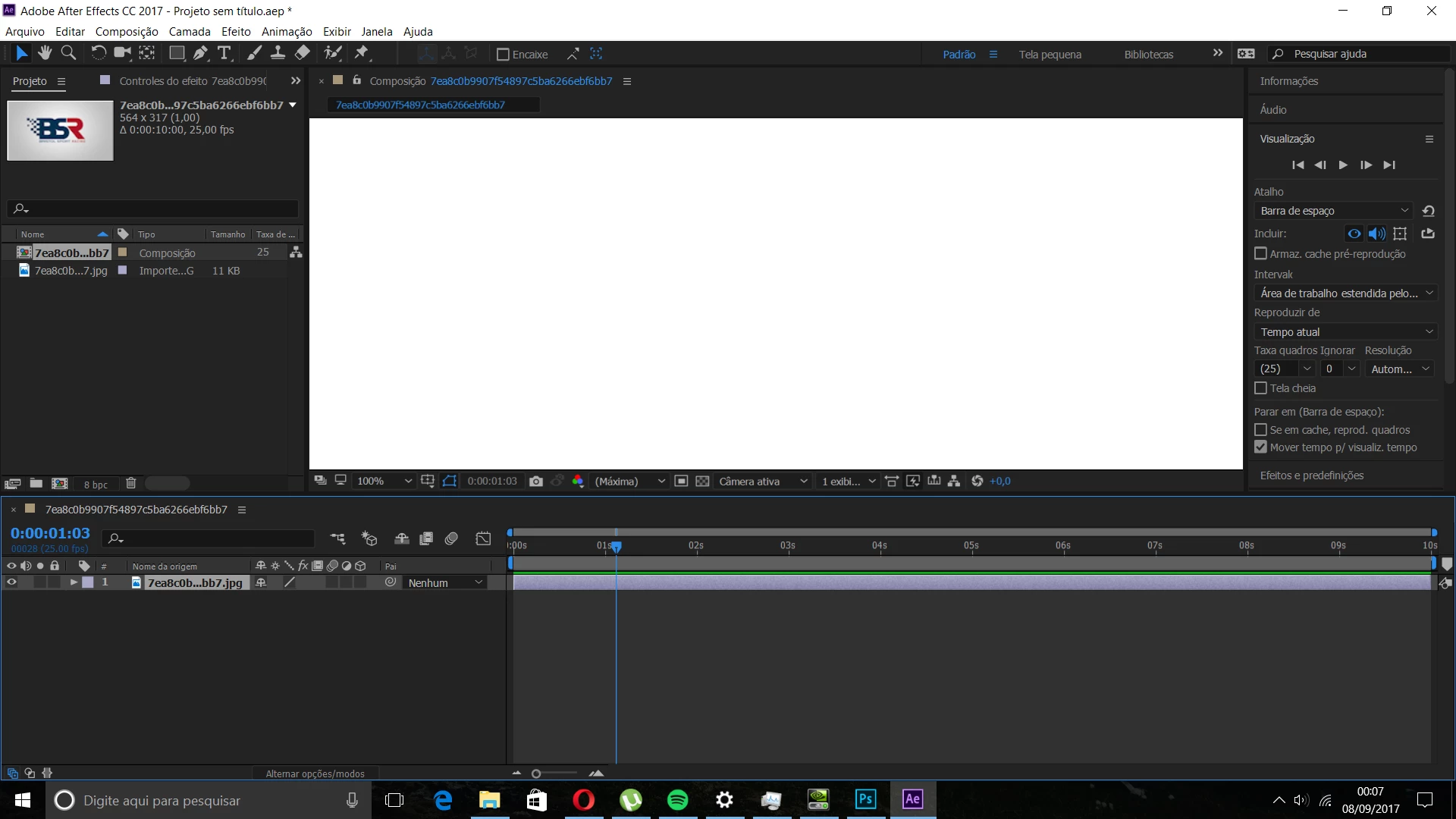This screenshot has width=1456, height=819.
Task: Select the Zoom magnifier tool
Action: (68, 53)
